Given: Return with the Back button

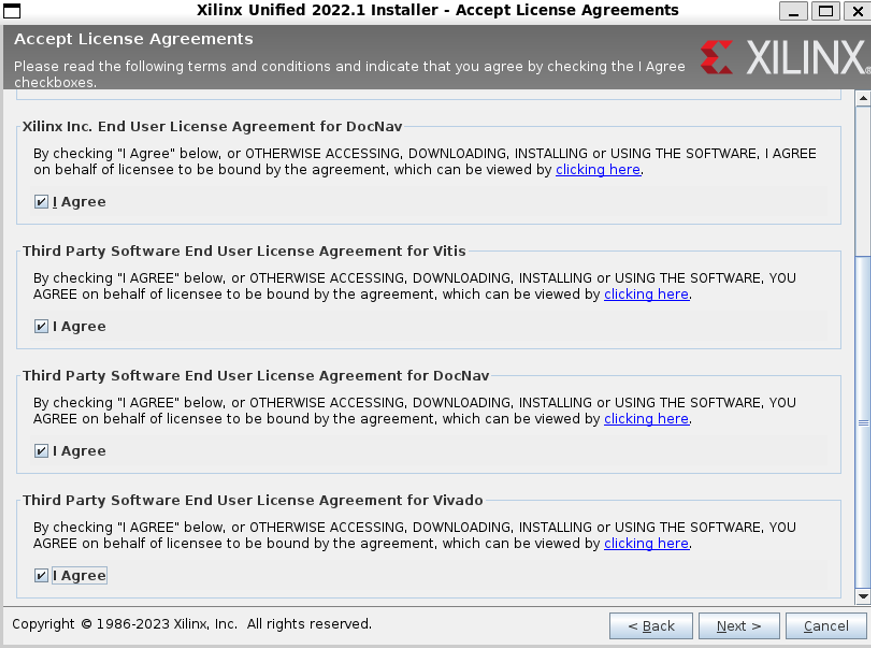Looking at the screenshot, I should 651,626.
